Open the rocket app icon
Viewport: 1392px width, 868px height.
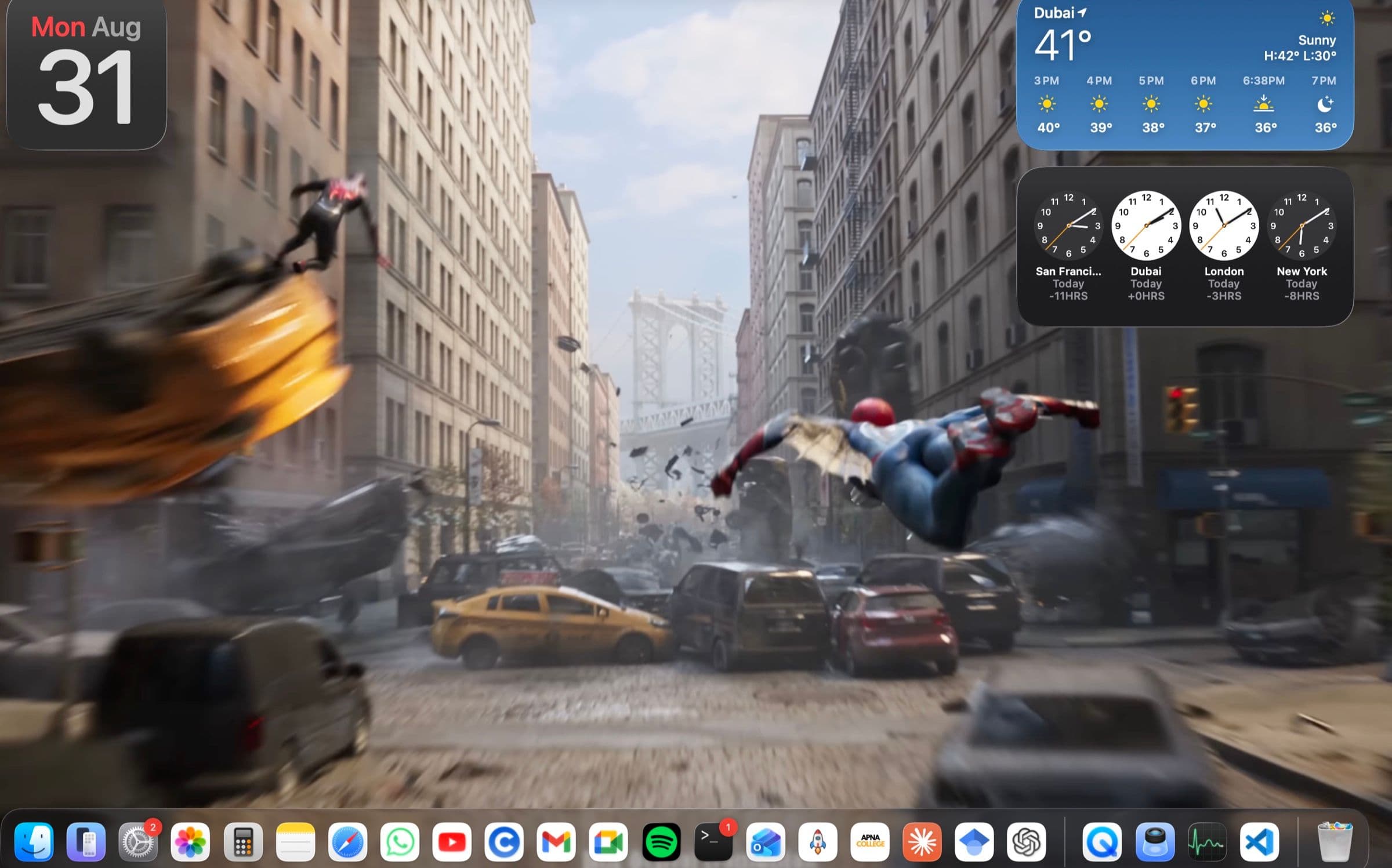(x=818, y=841)
